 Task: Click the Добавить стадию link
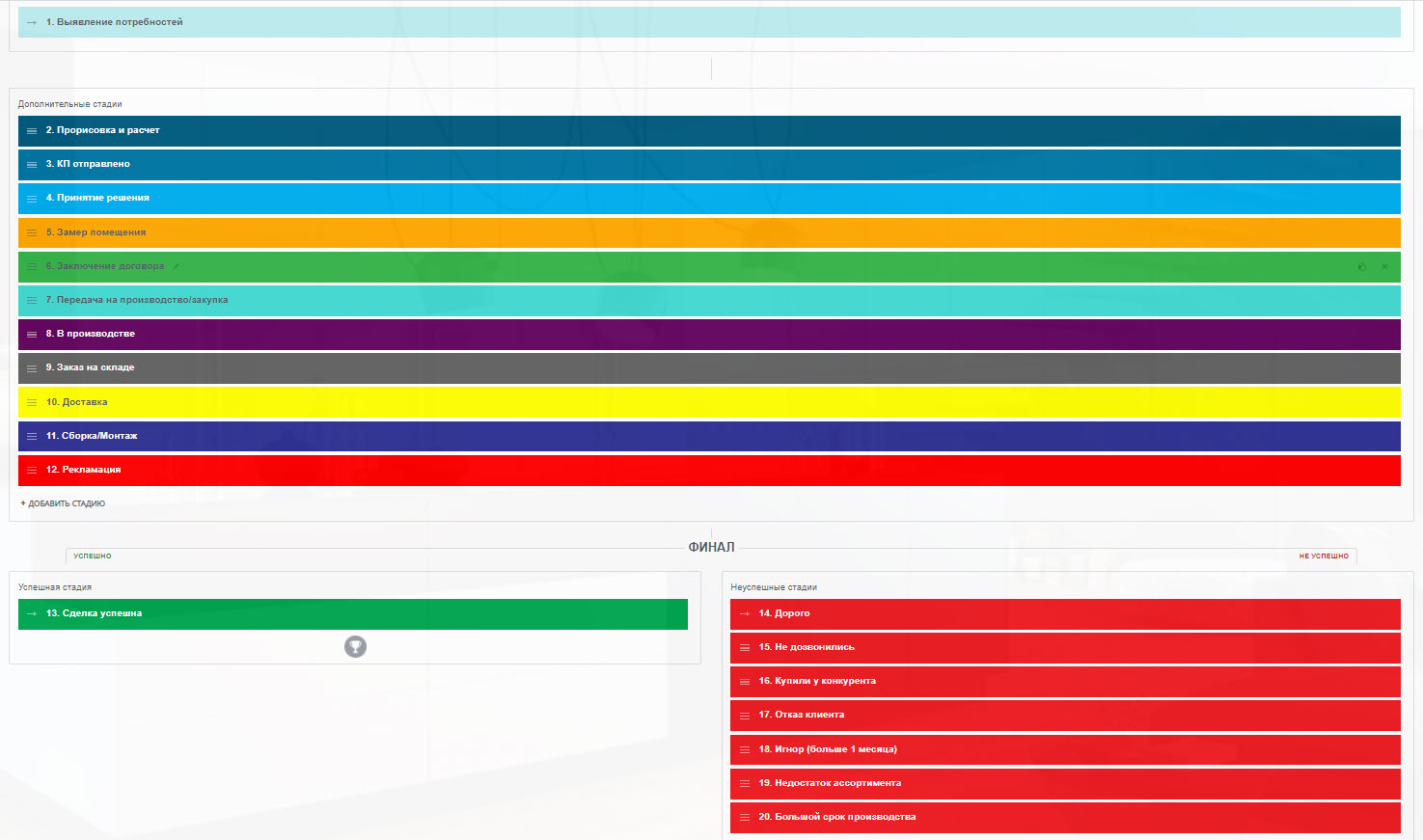pyautogui.click(x=63, y=503)
